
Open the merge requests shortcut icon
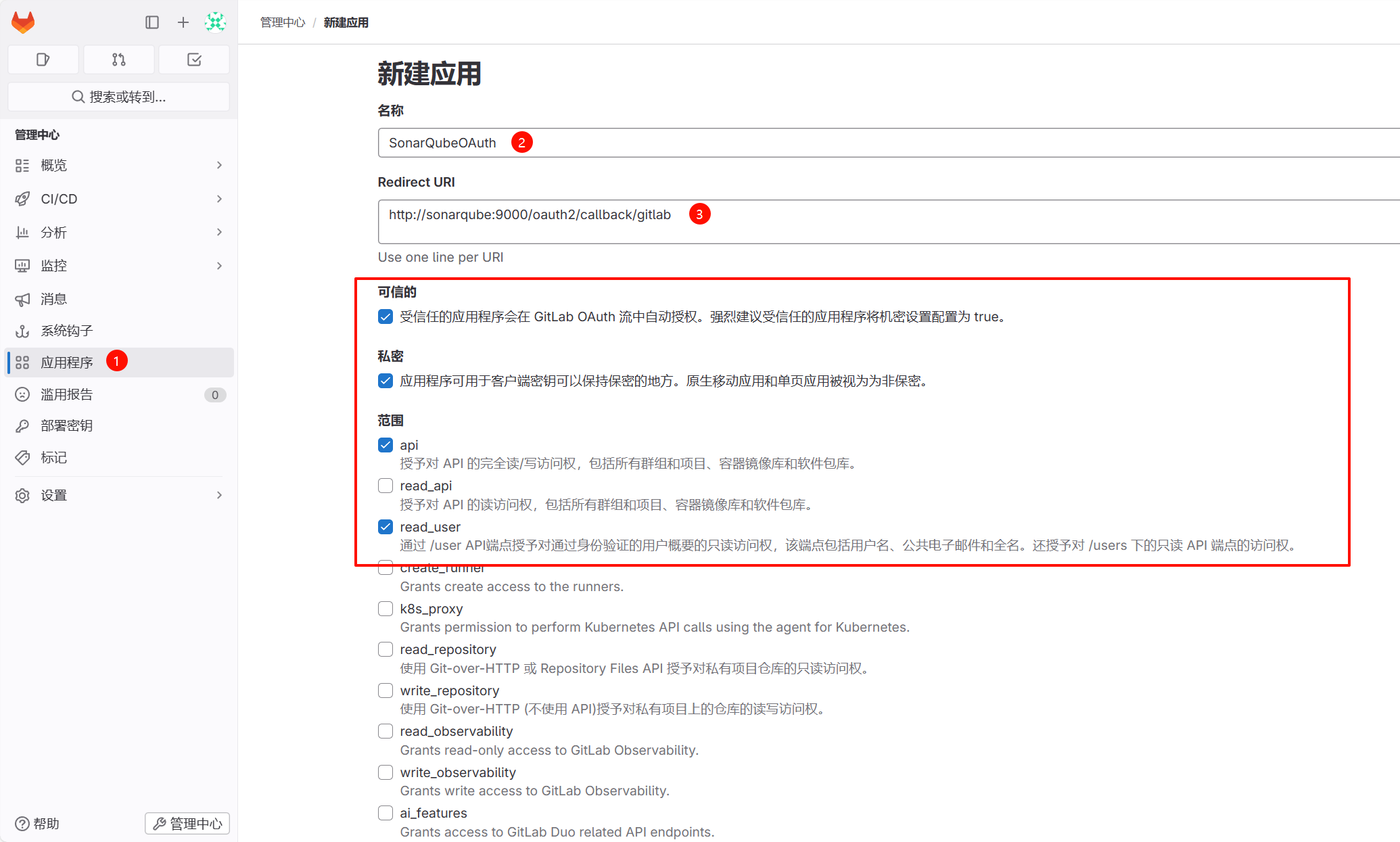click(119, 60)
